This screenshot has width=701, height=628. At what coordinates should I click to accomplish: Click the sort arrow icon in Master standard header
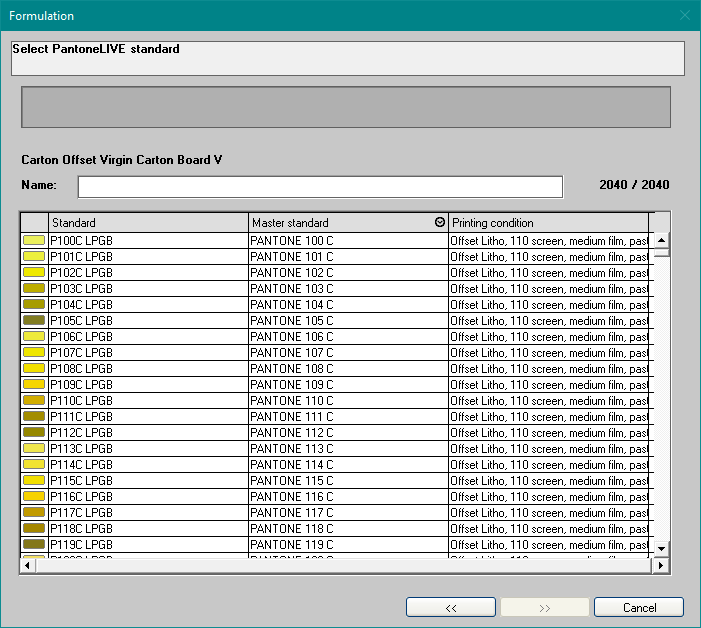(x=439, y=222)
